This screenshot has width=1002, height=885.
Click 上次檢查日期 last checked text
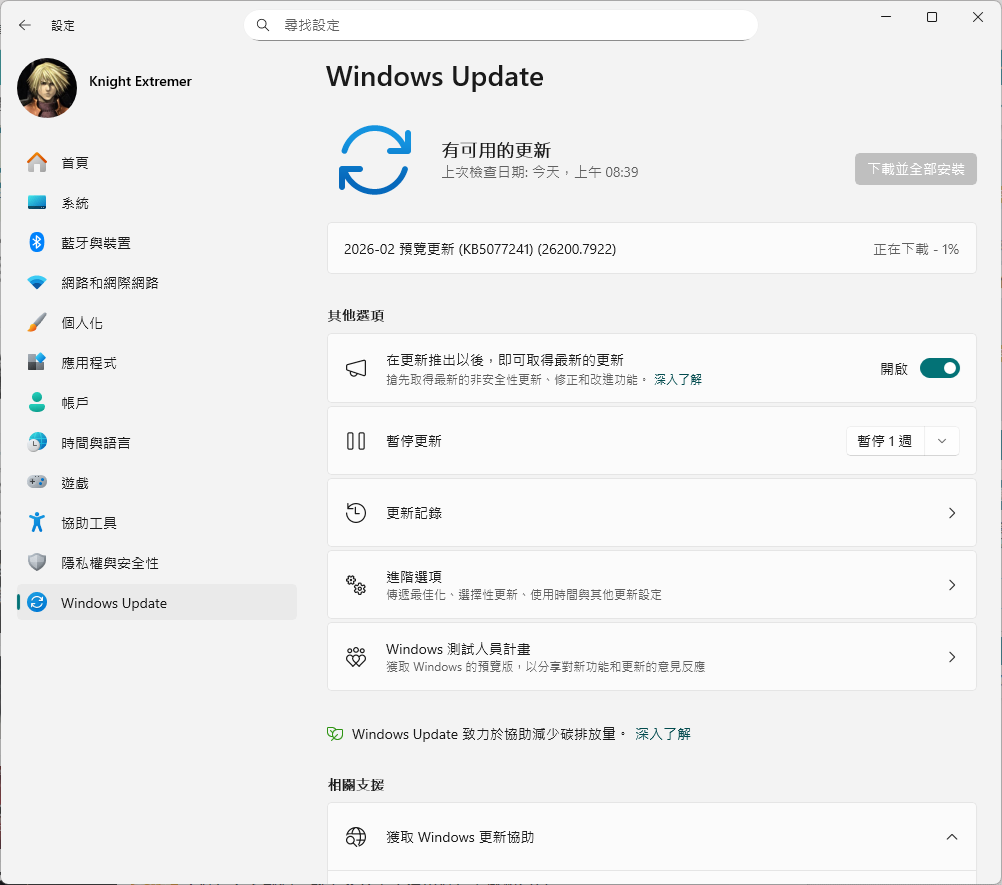[x=540, y=172]
